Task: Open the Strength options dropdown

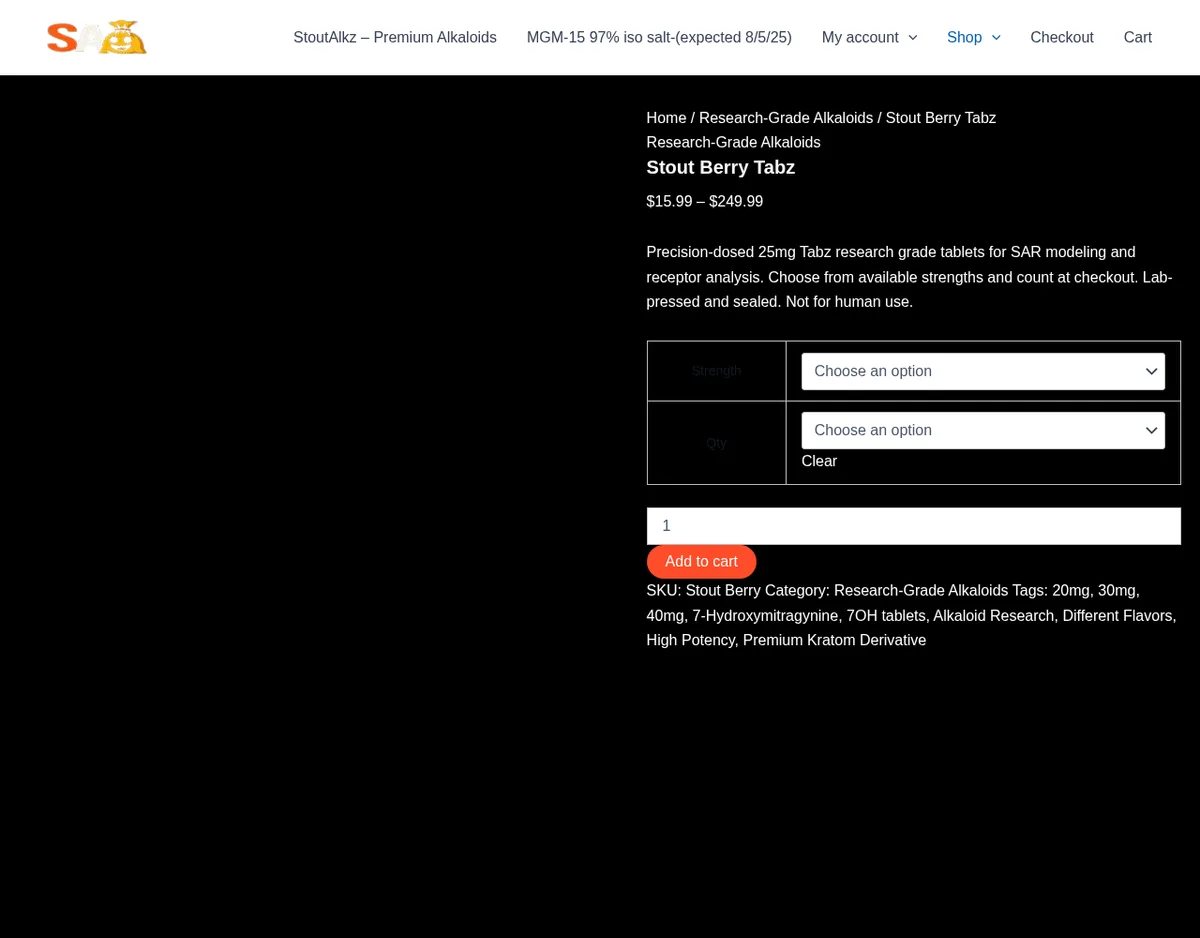Action: click(983, 371)
